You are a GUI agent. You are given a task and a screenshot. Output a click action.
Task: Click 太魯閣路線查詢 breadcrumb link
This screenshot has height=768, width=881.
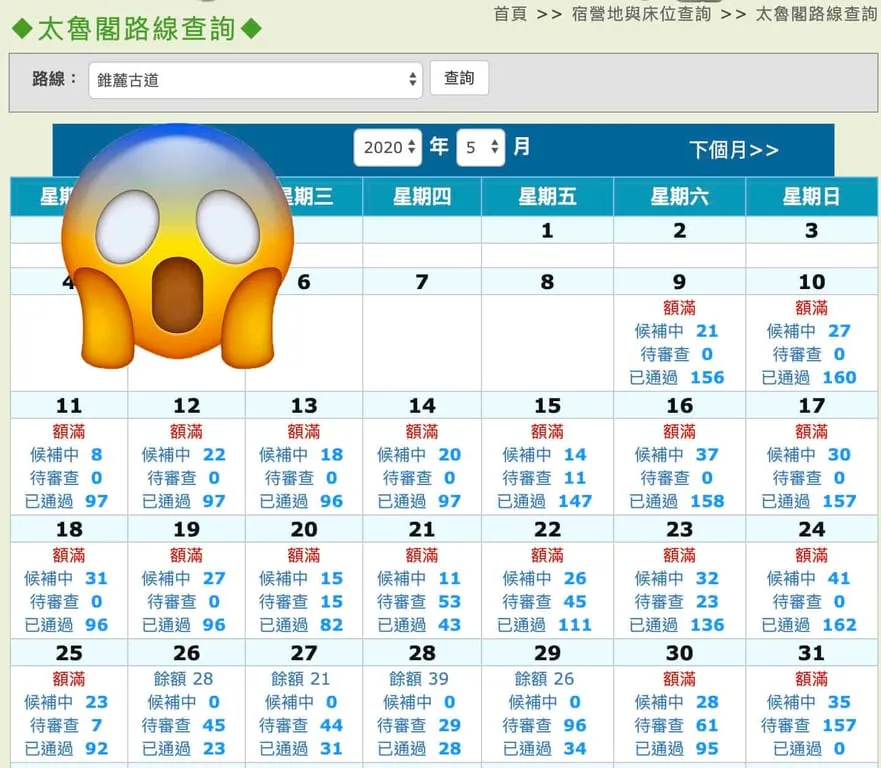click(816, 14)
